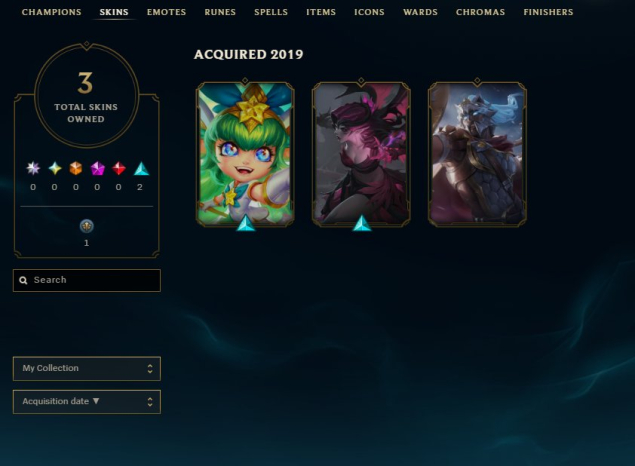Click the arrows on My Collection selector
Screen dimensions: 635x466
click(150, 368)
